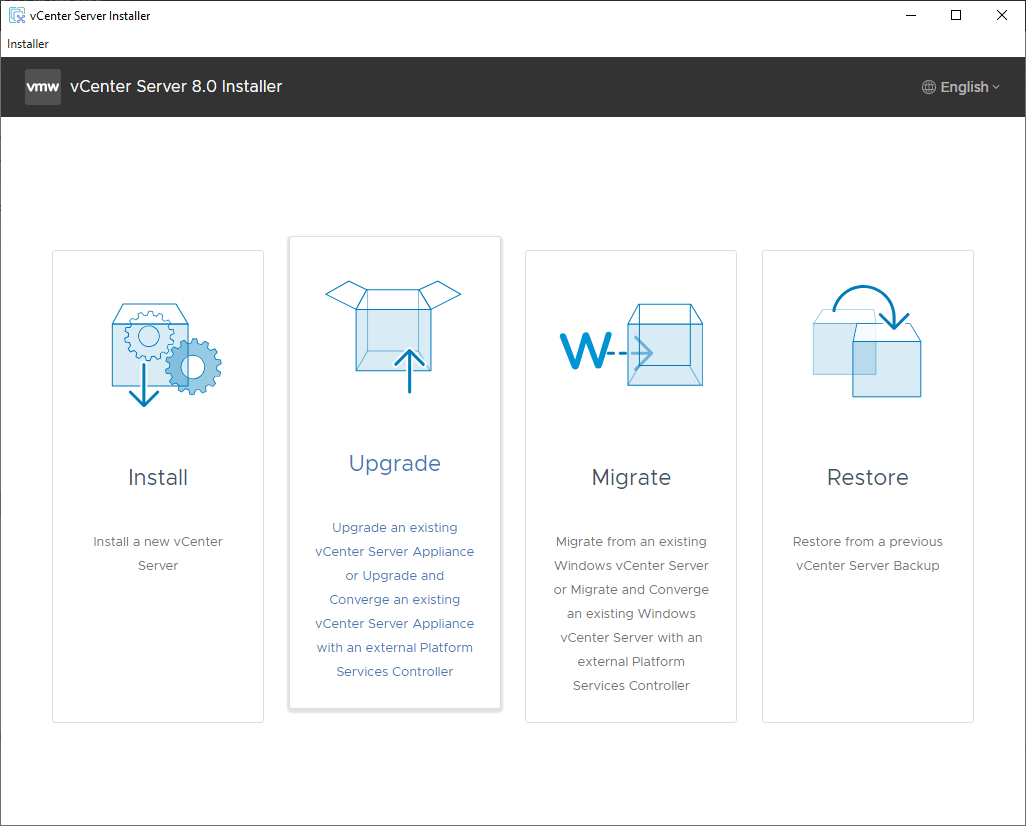
Task: Maximize the vCenter Server Installer window
Action: click(956, 15)
